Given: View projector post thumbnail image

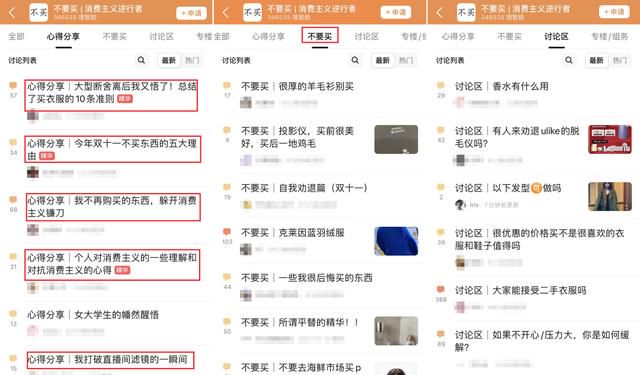Looking at the screenshot, I should 396,140.
